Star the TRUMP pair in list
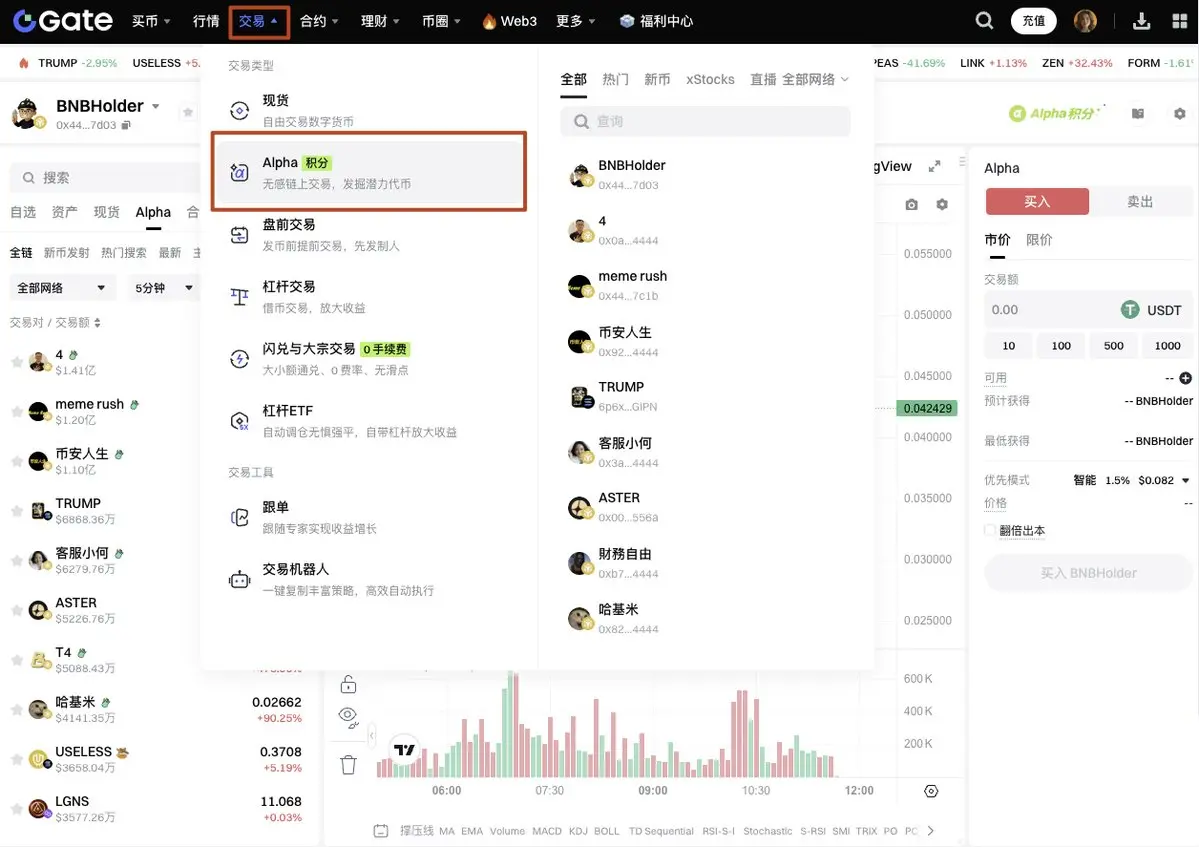1199x847 pixels. 17,511
